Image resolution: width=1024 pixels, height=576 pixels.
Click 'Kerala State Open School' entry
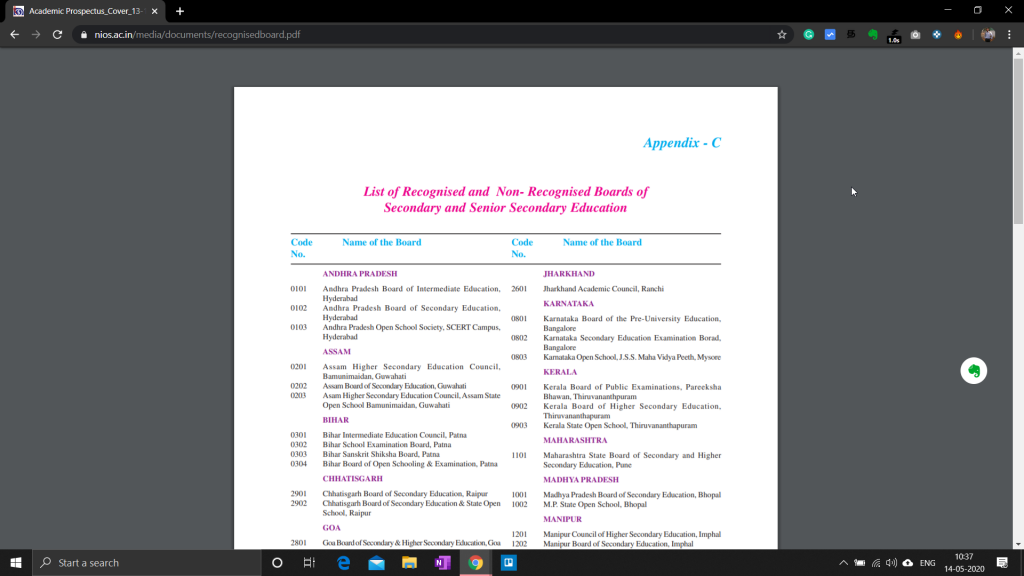[x=620, y=426]
